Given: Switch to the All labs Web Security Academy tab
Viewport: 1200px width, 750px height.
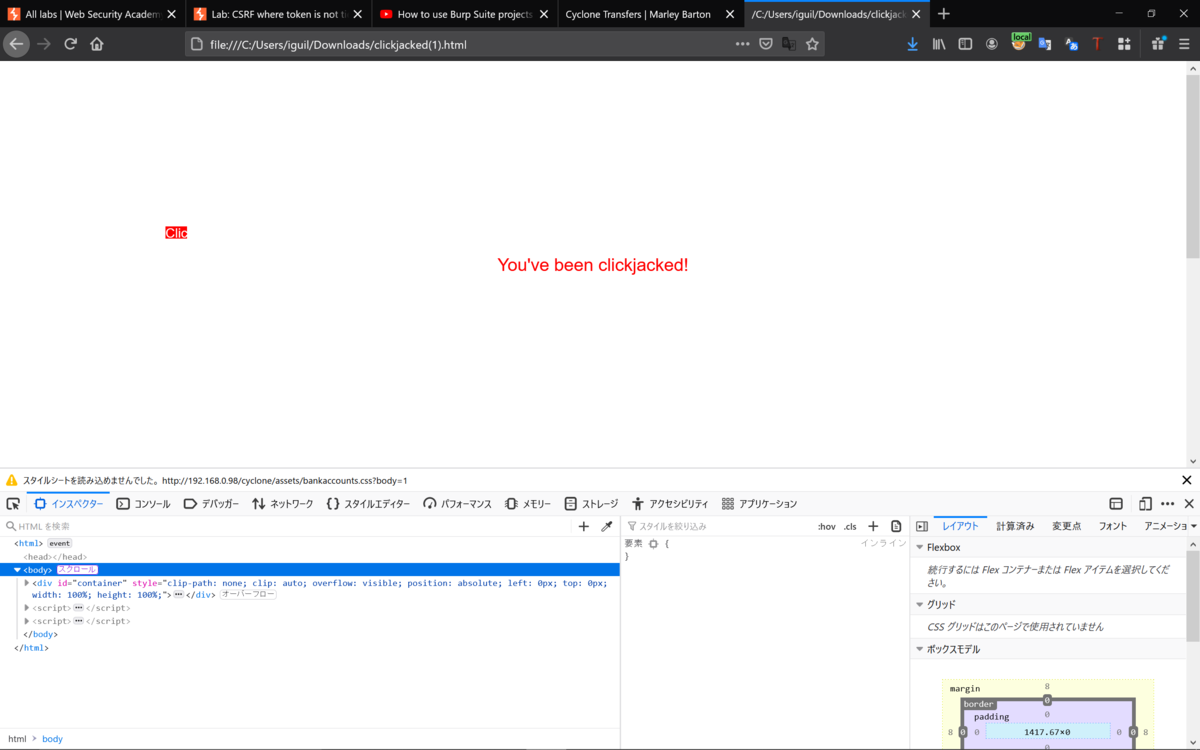Looking at the screenshot, I should tap(92, 14).
